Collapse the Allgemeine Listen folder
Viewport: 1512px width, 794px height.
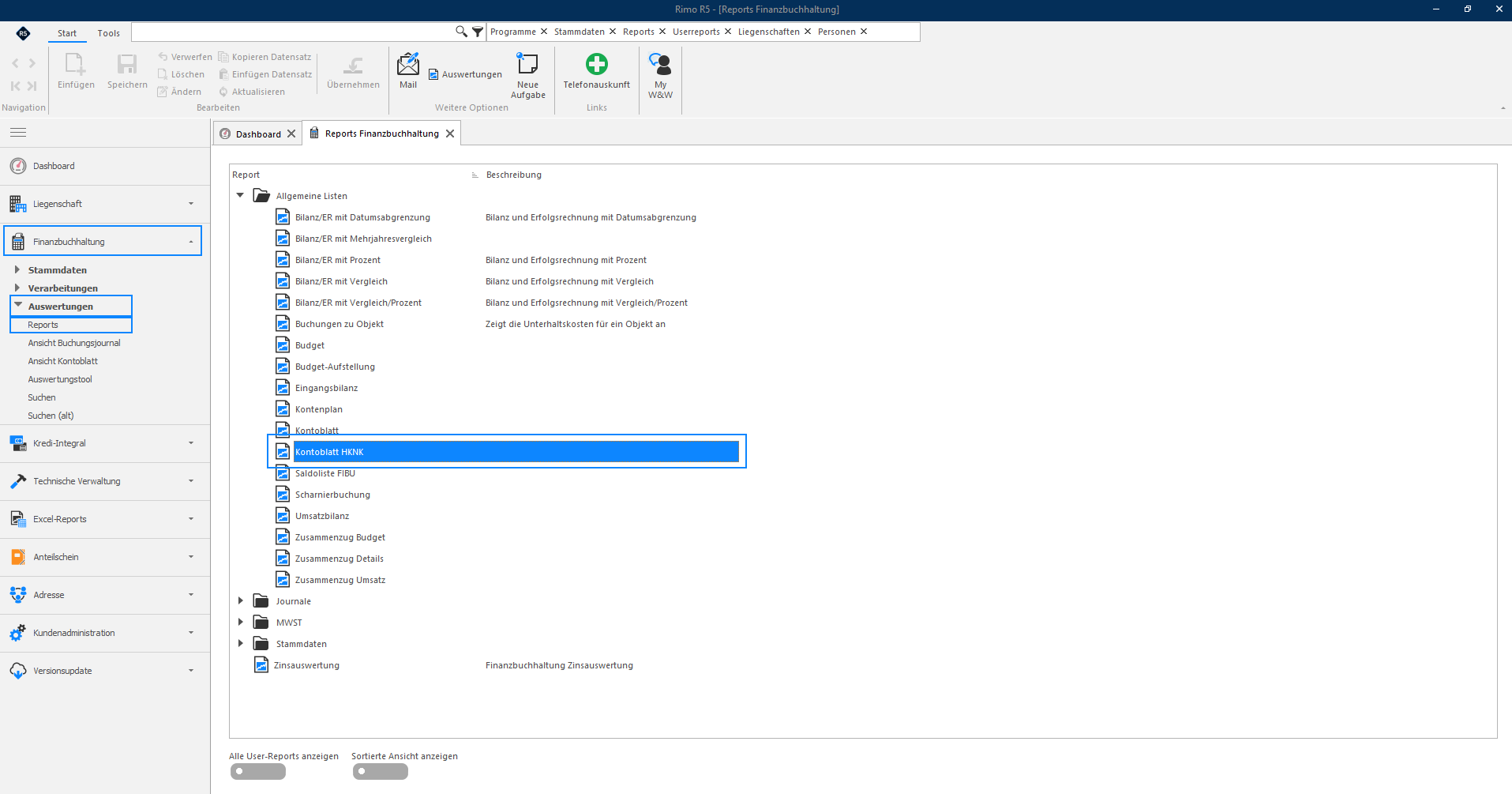coord(241,196)
